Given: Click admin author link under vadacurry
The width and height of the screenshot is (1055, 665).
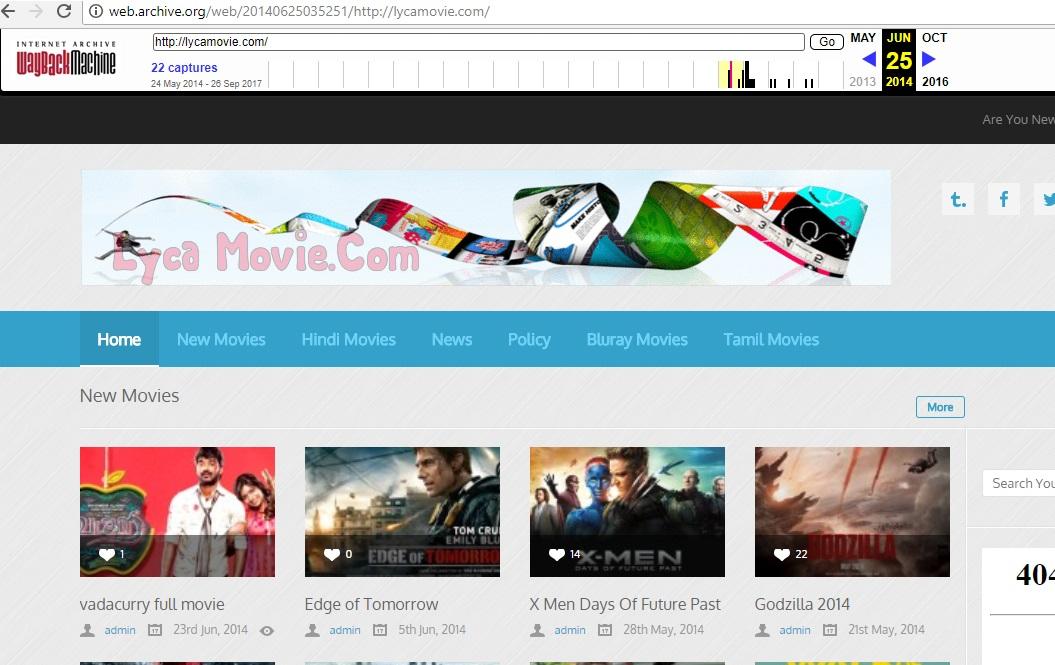Looking at the screenshot, I should 120,630.
